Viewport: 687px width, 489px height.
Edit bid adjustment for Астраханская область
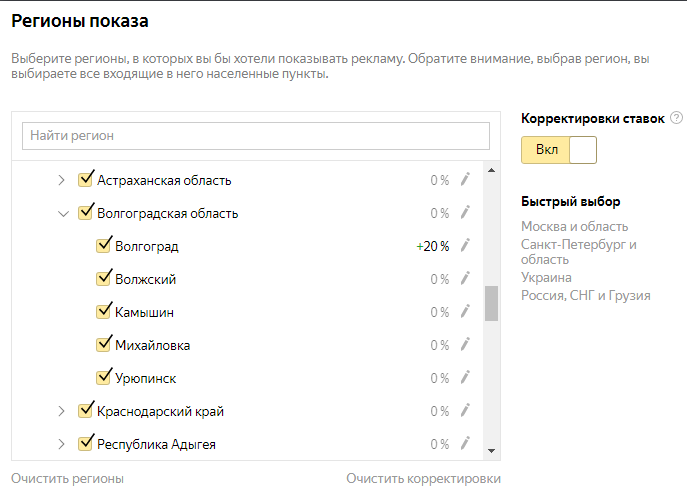click(465, 180)
